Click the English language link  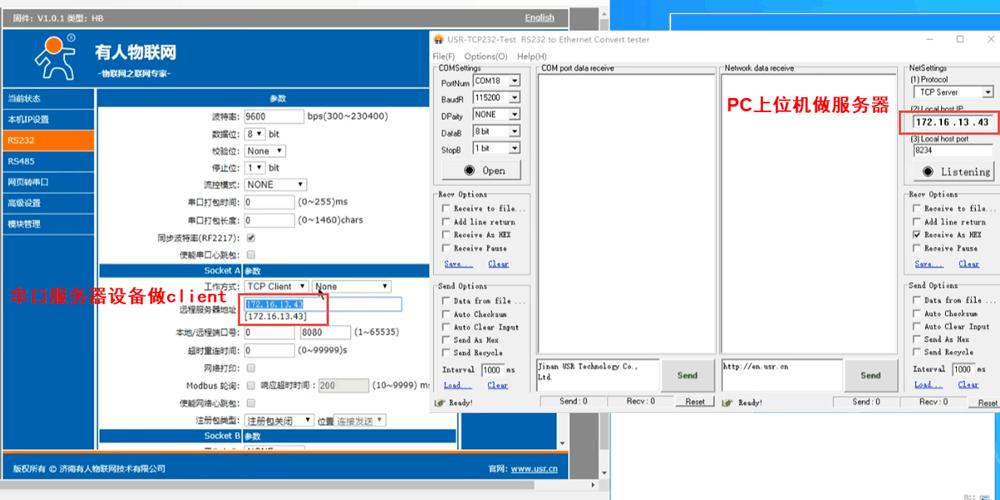pyautogui.click(x=538, y=18)
